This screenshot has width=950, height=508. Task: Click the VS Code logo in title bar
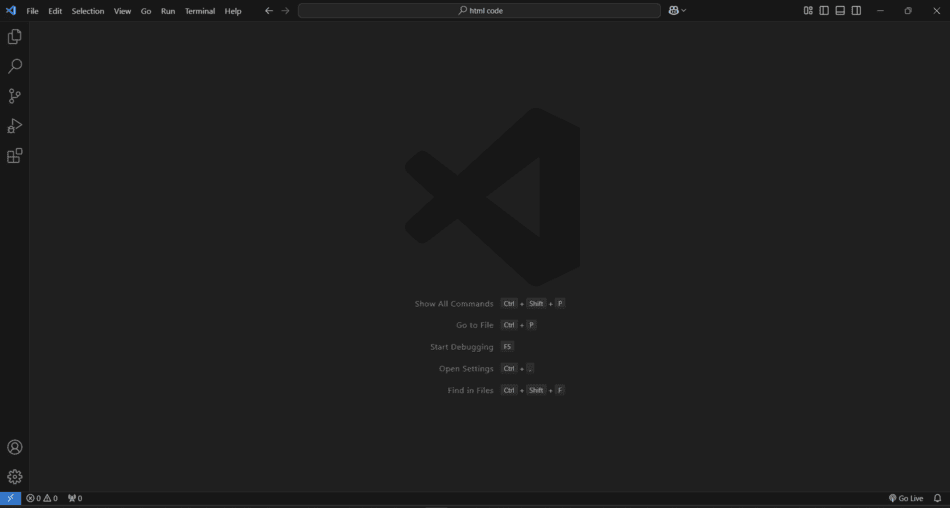11,10
